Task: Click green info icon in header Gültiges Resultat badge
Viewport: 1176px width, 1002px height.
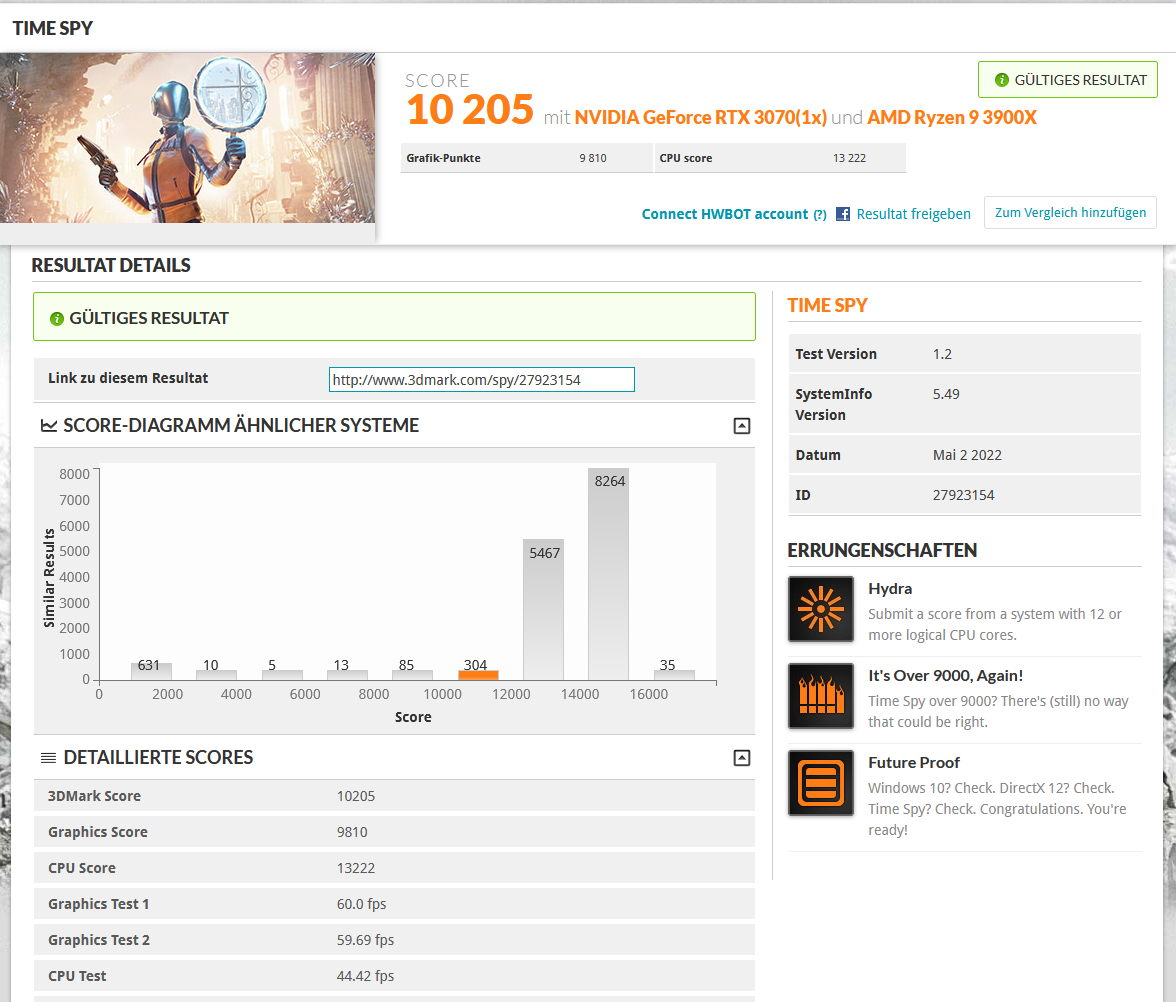Action: pos(1001,80)
